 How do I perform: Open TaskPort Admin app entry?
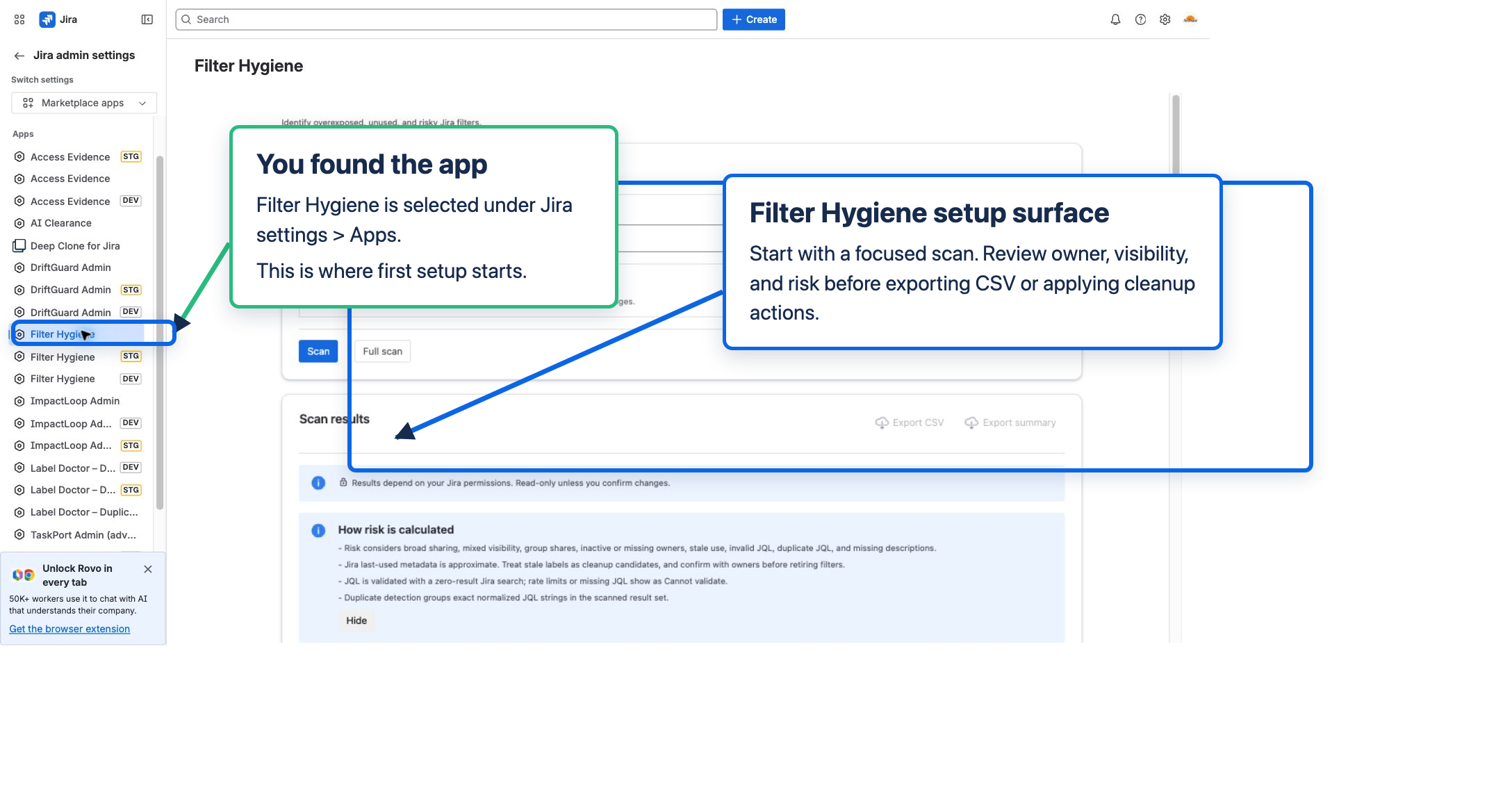coord(78,535)
